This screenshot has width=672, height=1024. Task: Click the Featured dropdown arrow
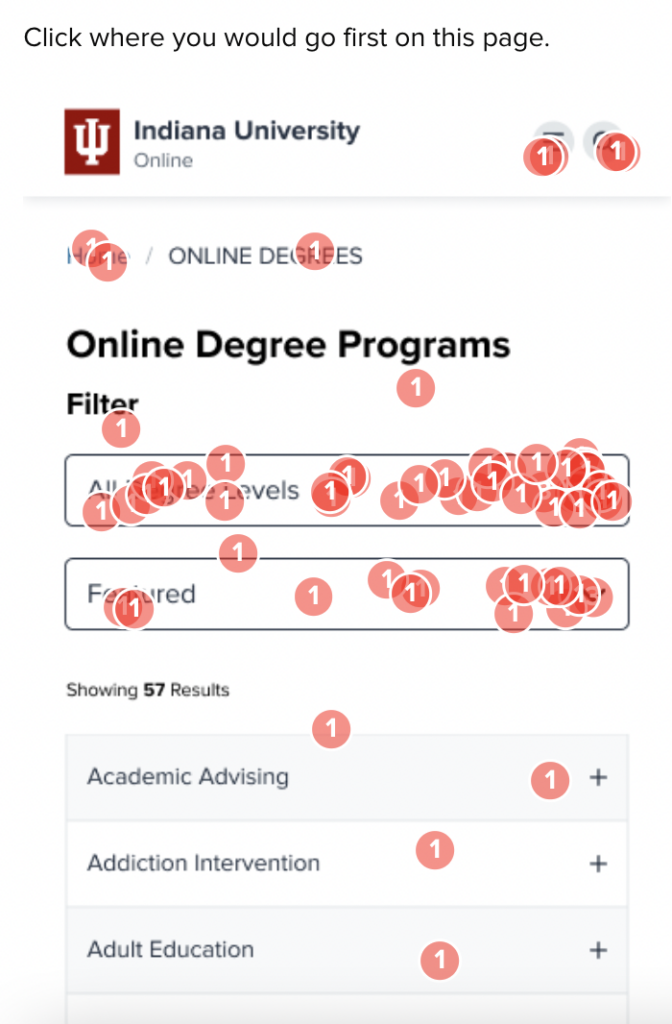[x=600, y=594]
